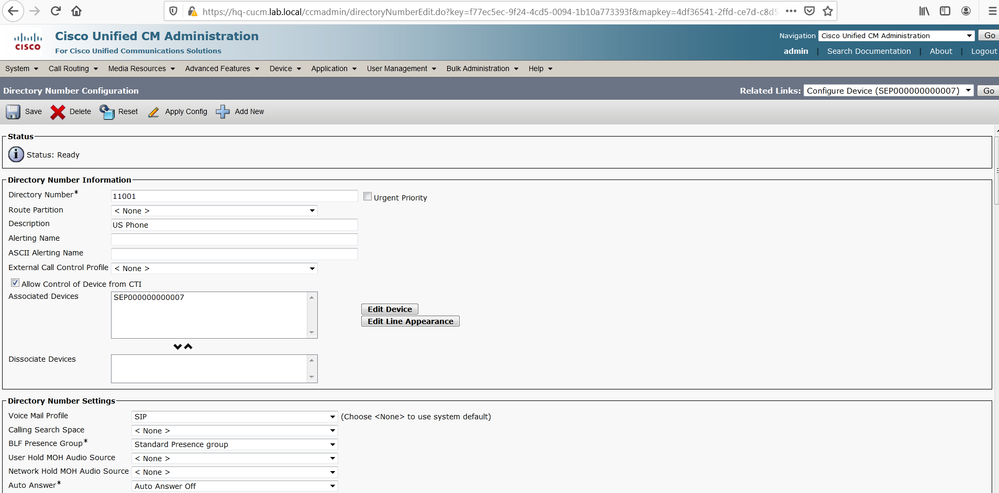Image resolution: width=999 pixels, height=493 pixels.
Task: Open the About link
Action: (x=941, y=51)
